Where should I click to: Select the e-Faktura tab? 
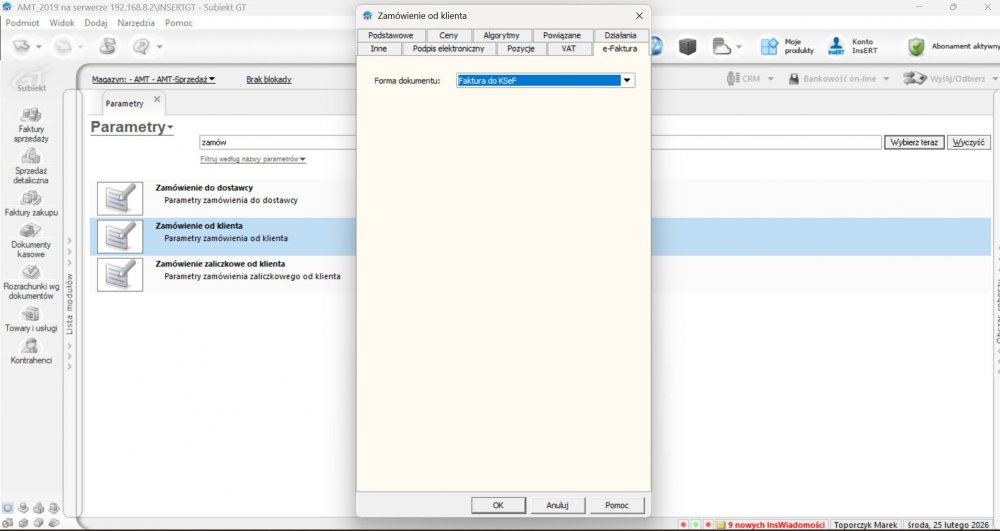tap(620, 48)
